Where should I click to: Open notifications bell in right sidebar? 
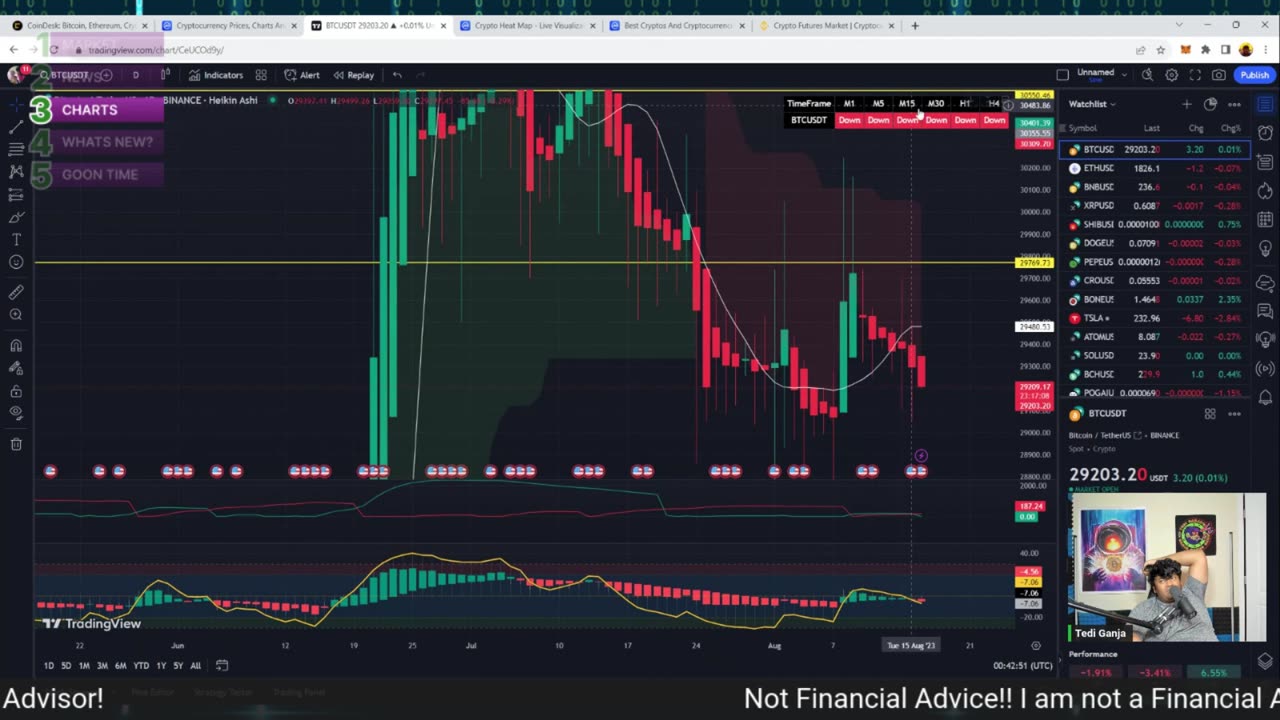point(1265,398)
